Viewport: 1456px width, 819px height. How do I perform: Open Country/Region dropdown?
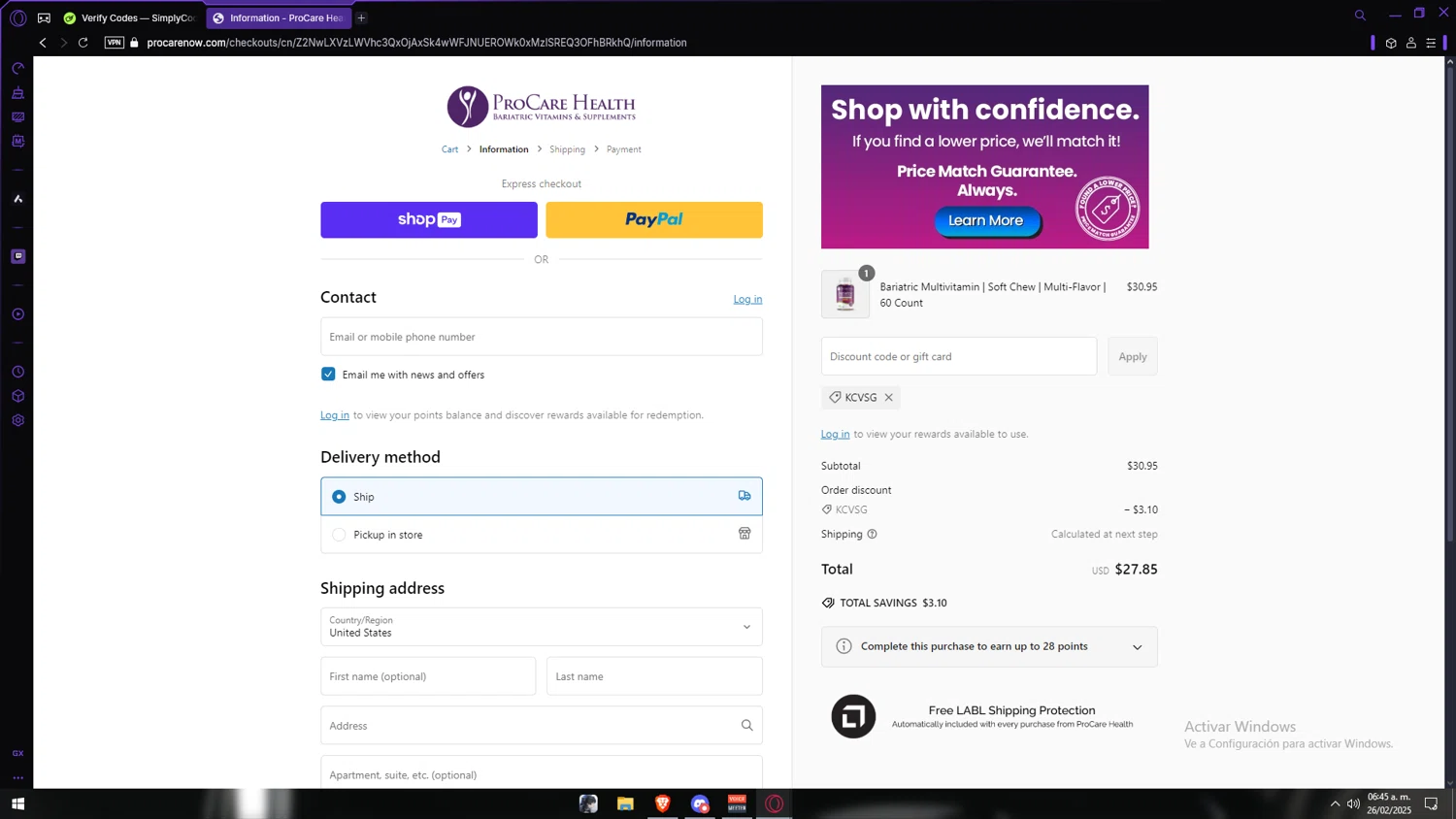tap(542, 627)
